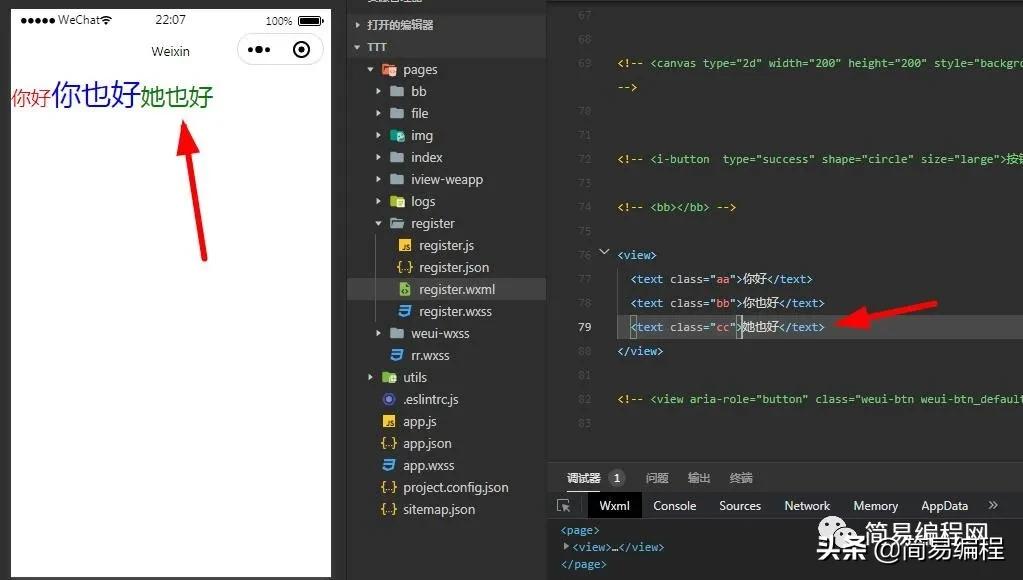Screen dimensions: 1023x580
Task: Open app.json in the file tree
Action: pos(427,444)
